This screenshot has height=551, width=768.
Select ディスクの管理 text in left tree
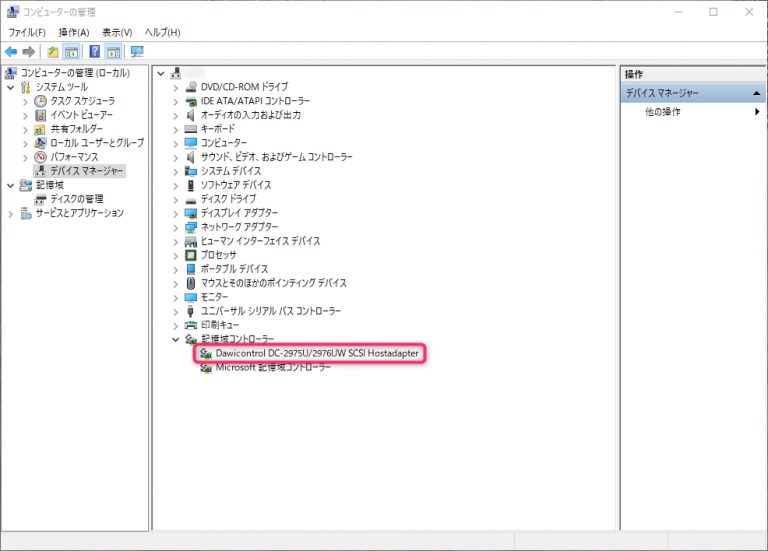(x=77, y=199)
